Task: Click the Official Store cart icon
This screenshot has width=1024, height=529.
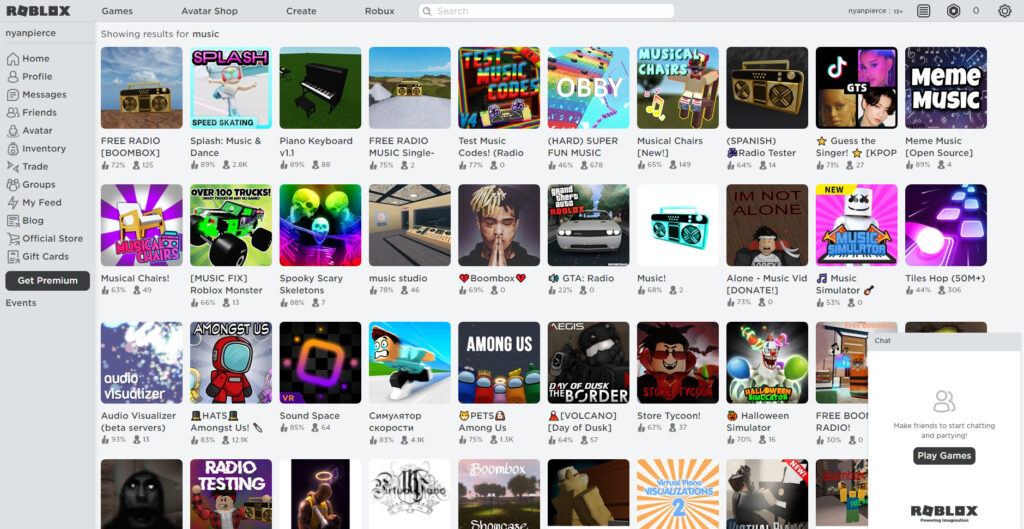Action: click(x=12, y=238)
